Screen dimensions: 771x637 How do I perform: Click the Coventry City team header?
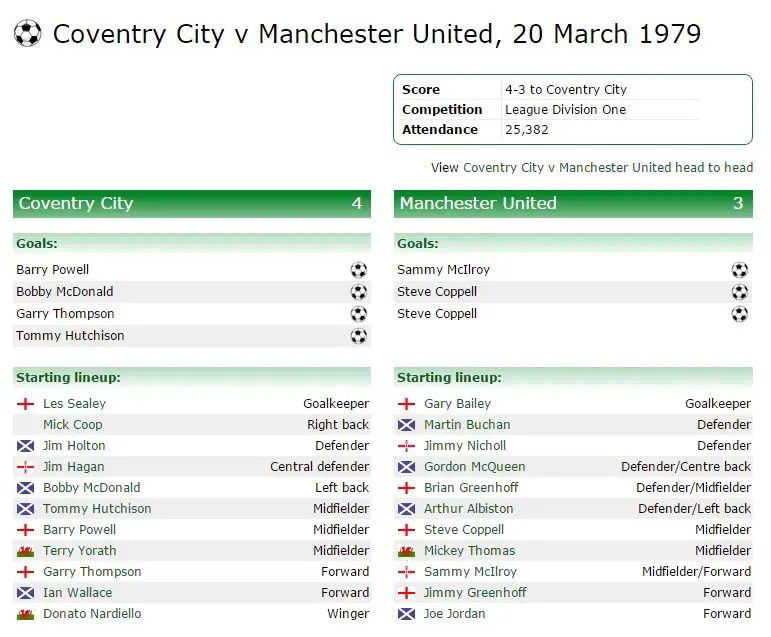coord(192,204)
